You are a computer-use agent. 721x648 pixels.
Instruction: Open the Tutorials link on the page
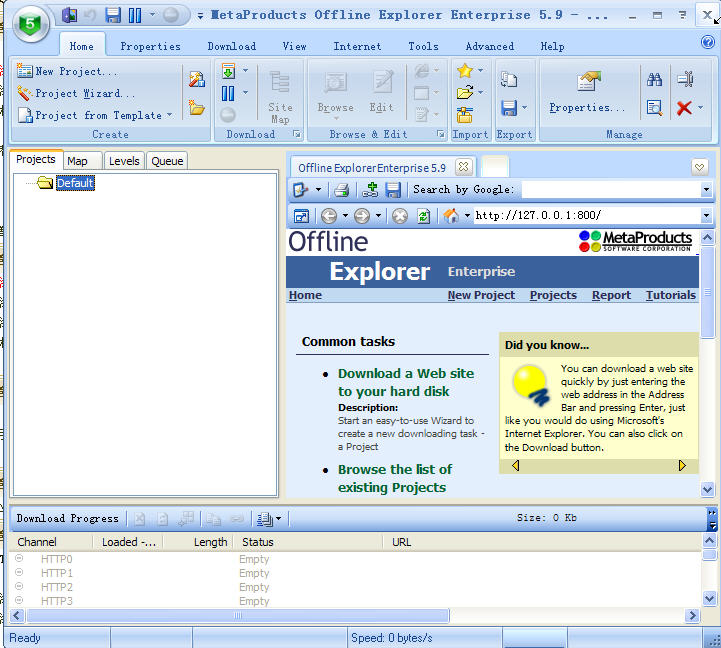coord(670,295)
